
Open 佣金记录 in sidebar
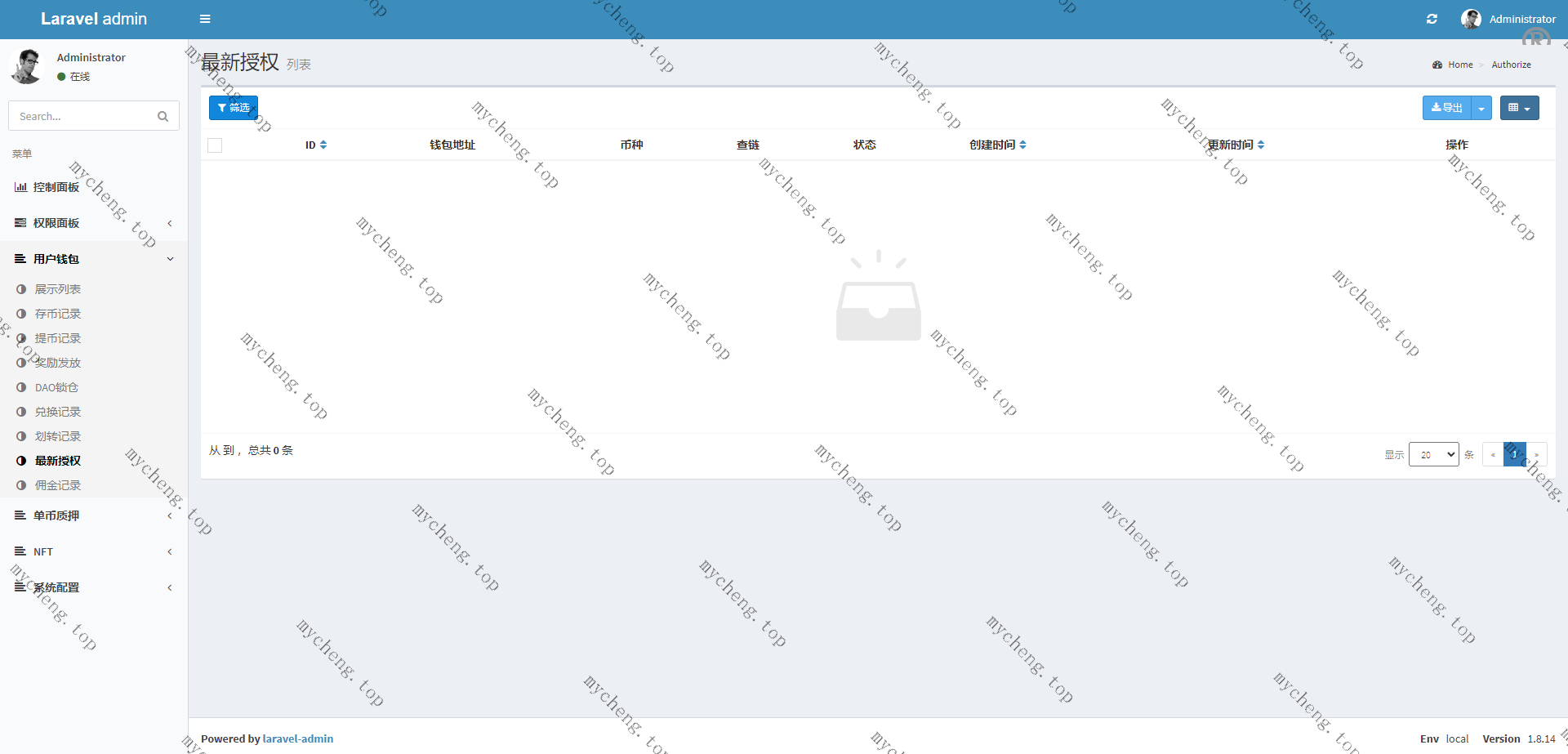pyautogui.click(x=57, y=485)
